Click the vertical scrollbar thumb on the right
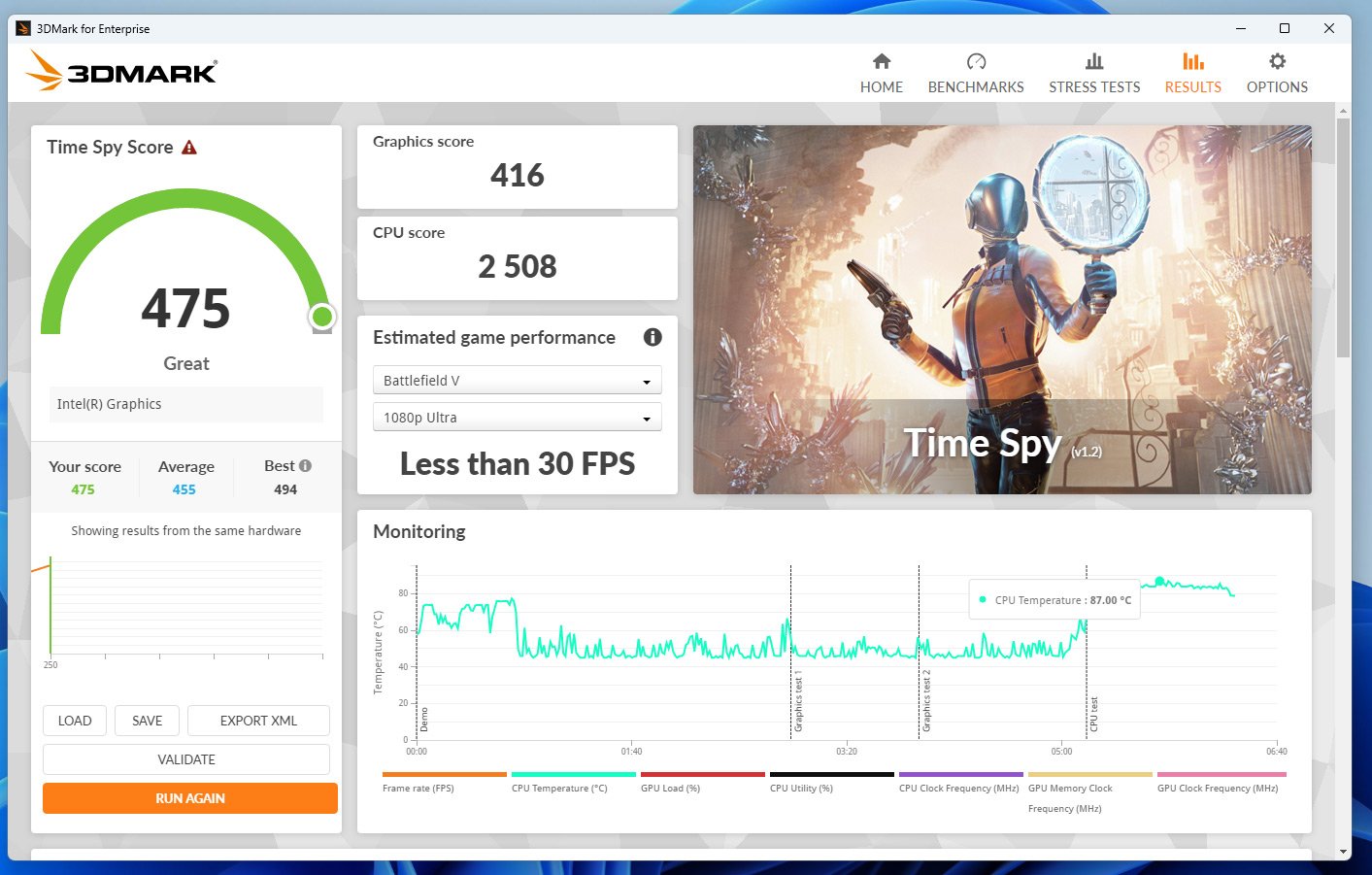 pyautogui.click(x=1343, y=238)
